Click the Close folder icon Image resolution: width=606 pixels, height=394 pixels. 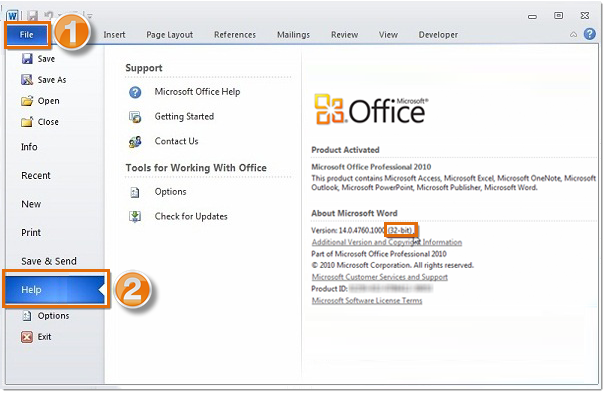27,122
